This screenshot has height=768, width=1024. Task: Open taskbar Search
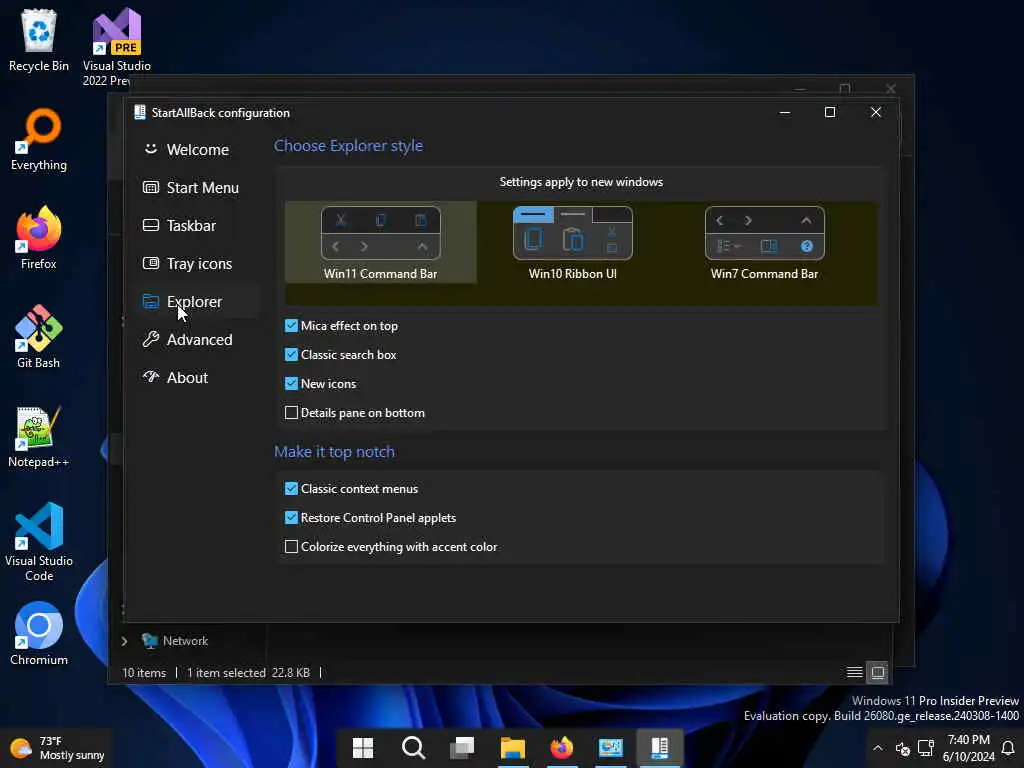(x=413, y=748)
